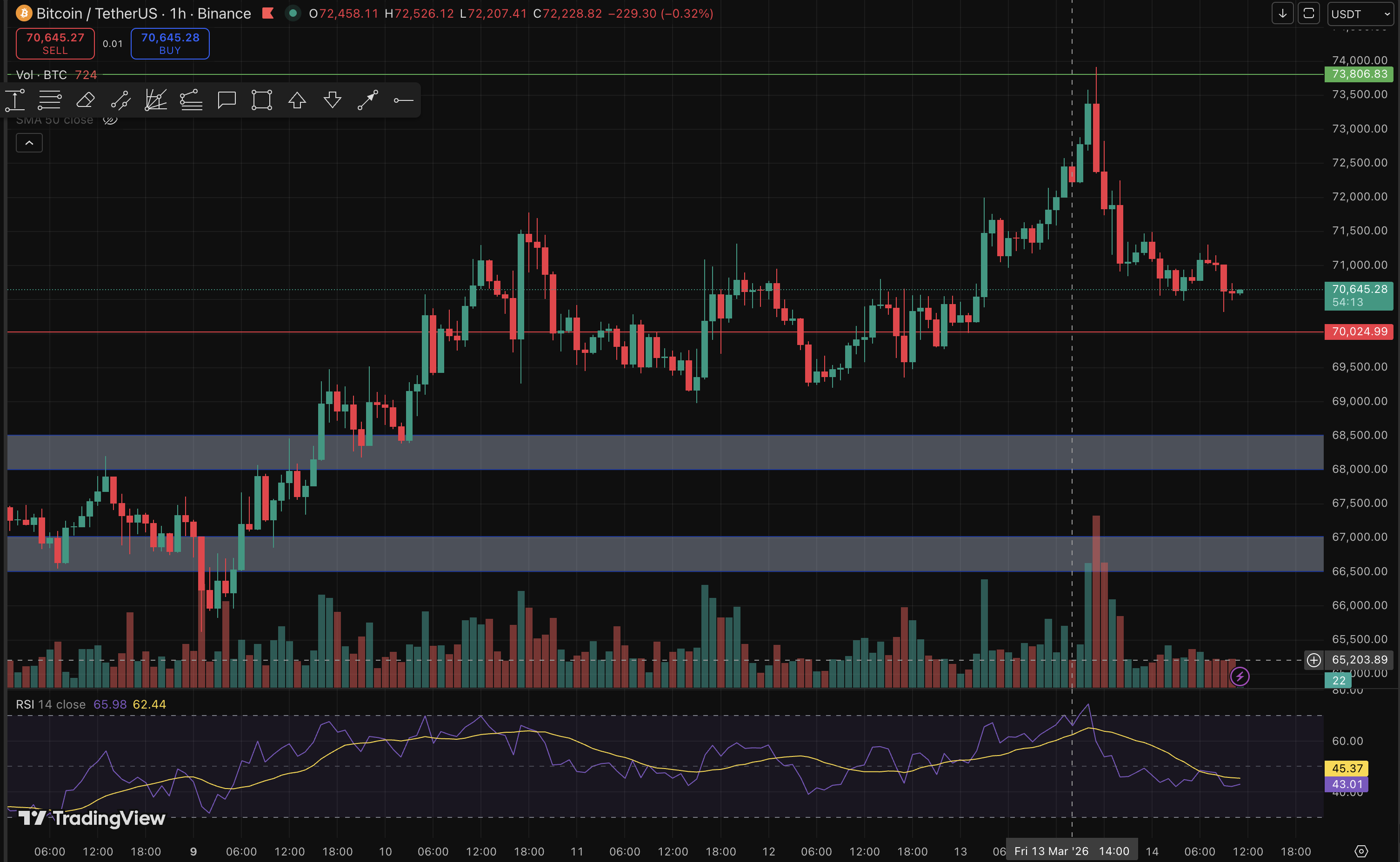
Task: Click the 70,645.27 SELL button
Action: coord(55,43)
